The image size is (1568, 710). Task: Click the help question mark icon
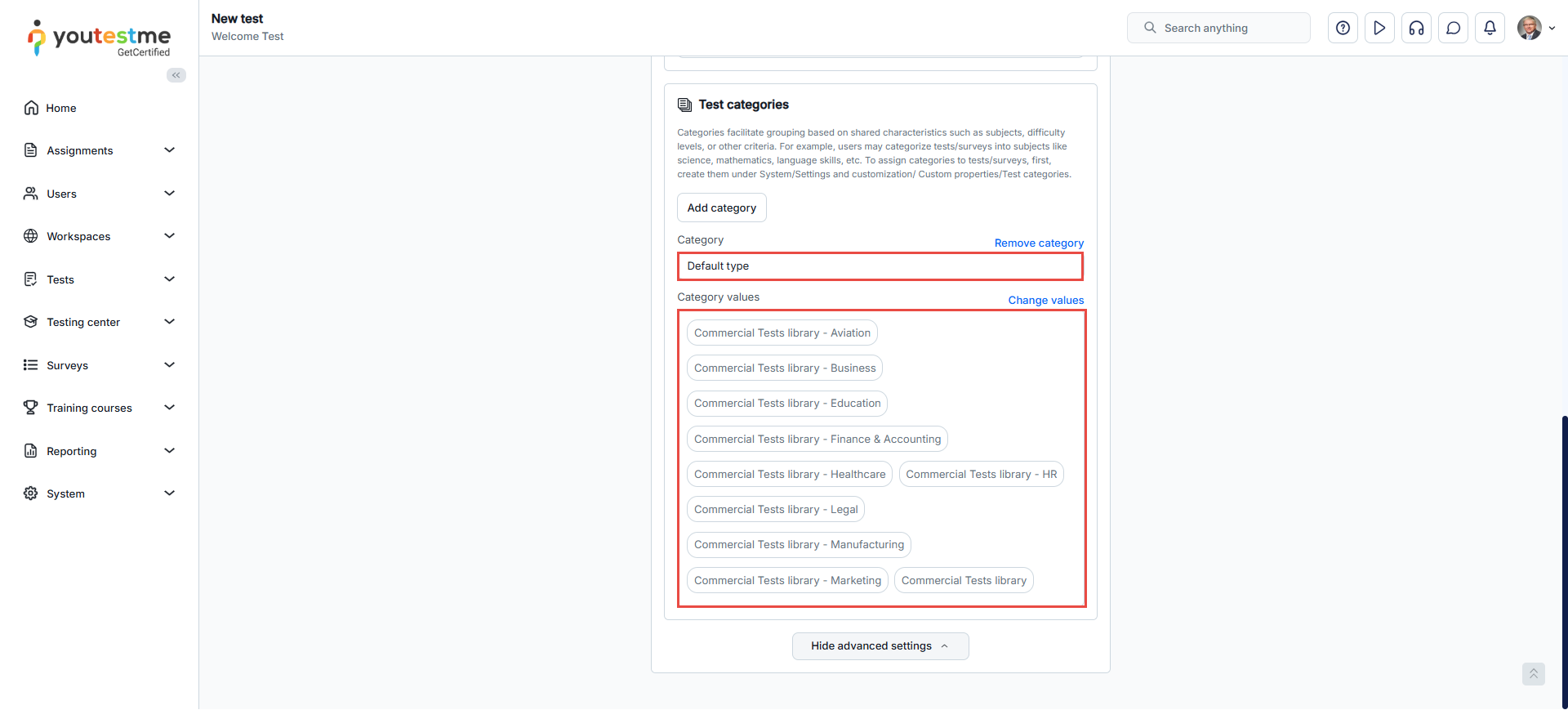pos(1343,28)
